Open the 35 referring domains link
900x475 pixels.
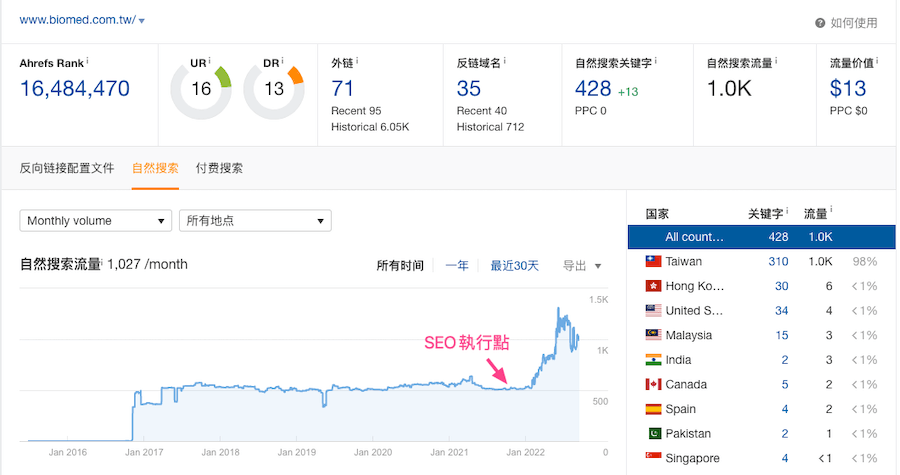tap(468, 89)
